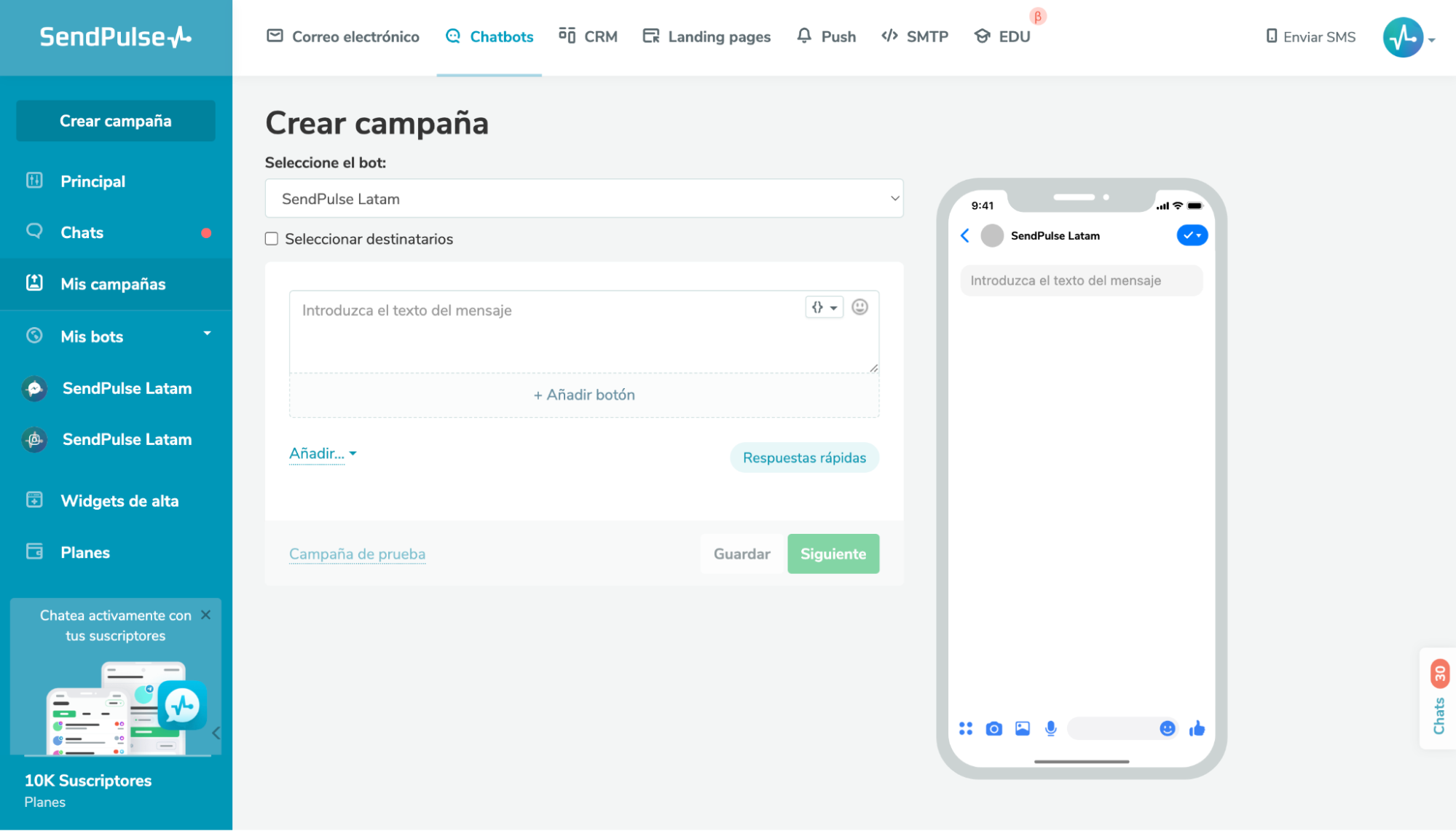Open the EDU tab

[1002, 36]
